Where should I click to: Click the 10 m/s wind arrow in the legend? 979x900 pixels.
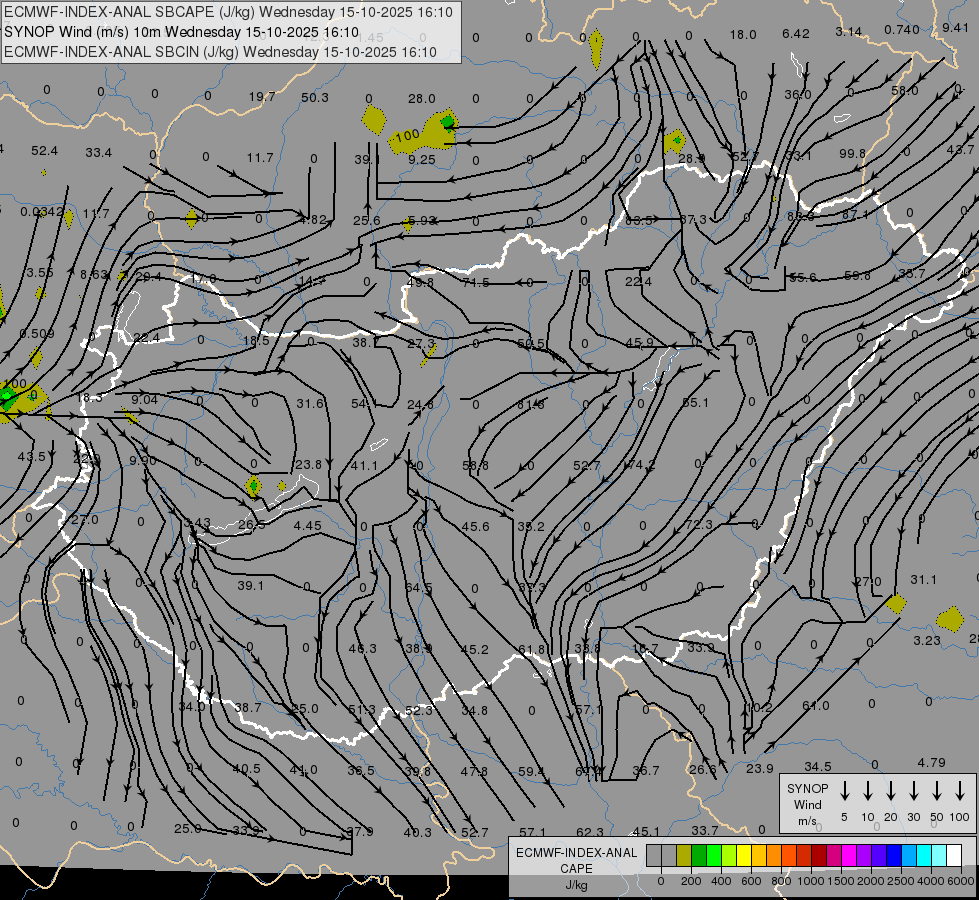click(x=867, y=790)
